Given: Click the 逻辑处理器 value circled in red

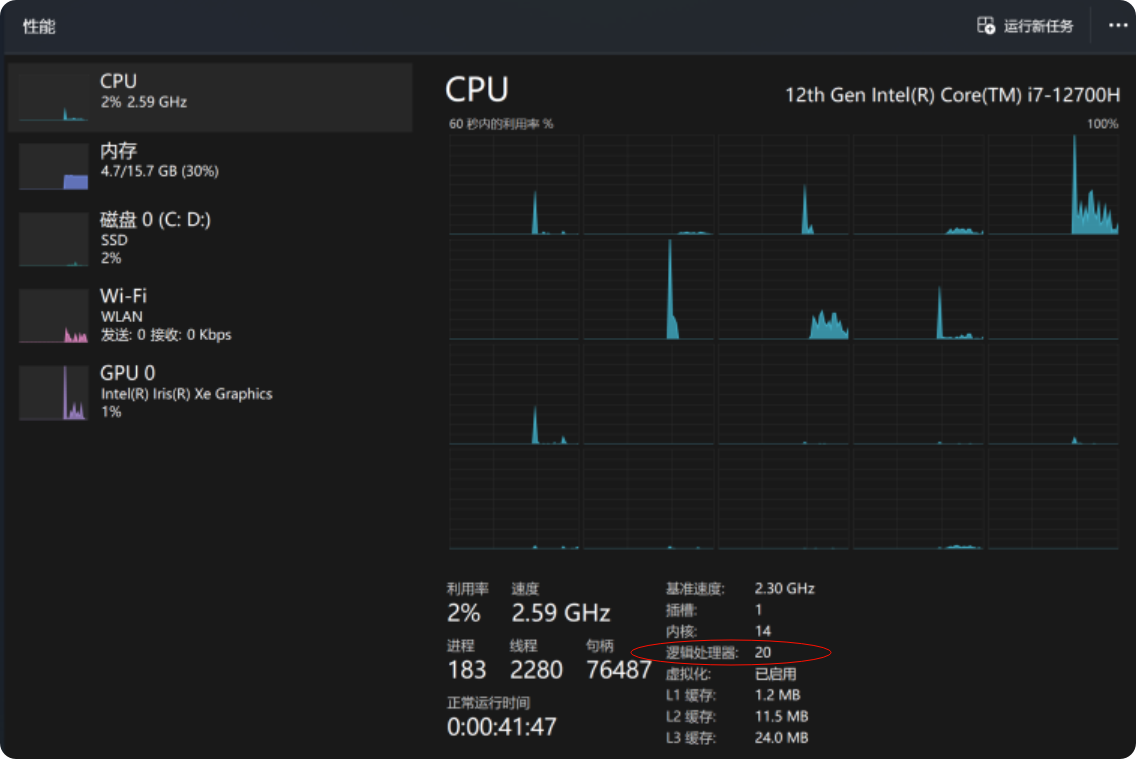Looking at the screenshot, I should point(763,653).
